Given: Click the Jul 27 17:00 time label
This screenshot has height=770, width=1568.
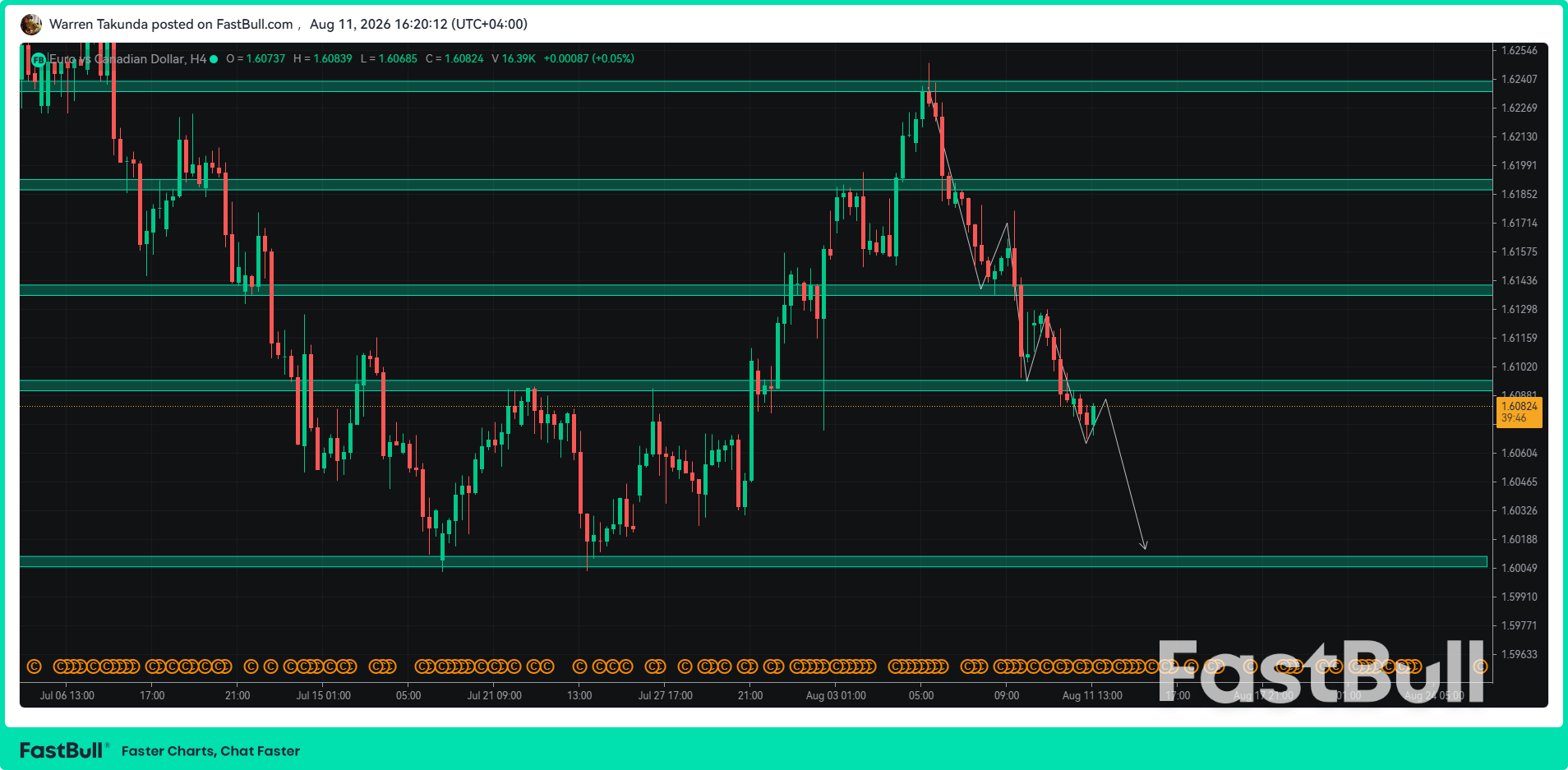Looking at the screenshot, I should point(665,696).
